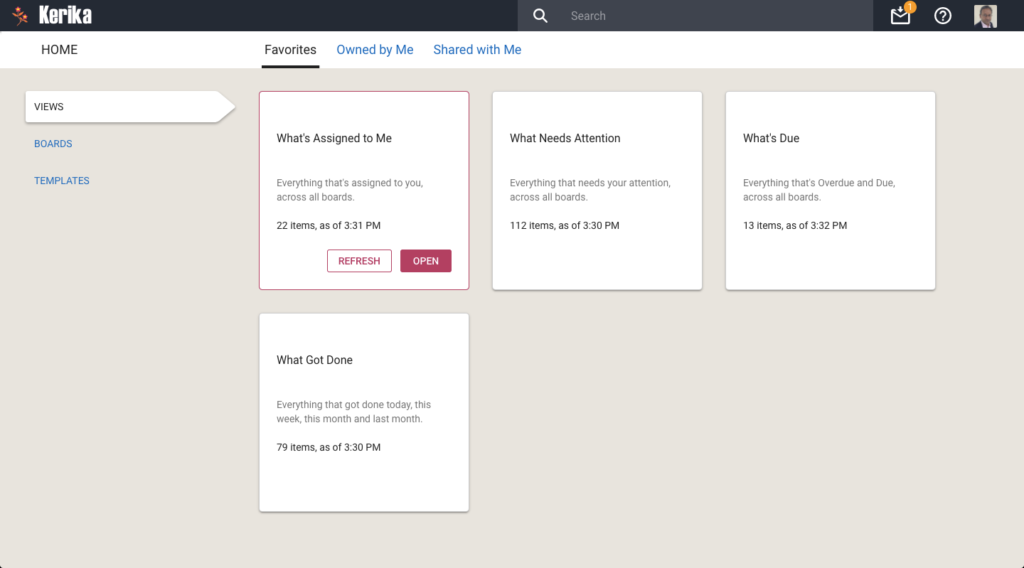1024x568 pixels.
Task: Click the orange notification badge
Action: (910, 7)
